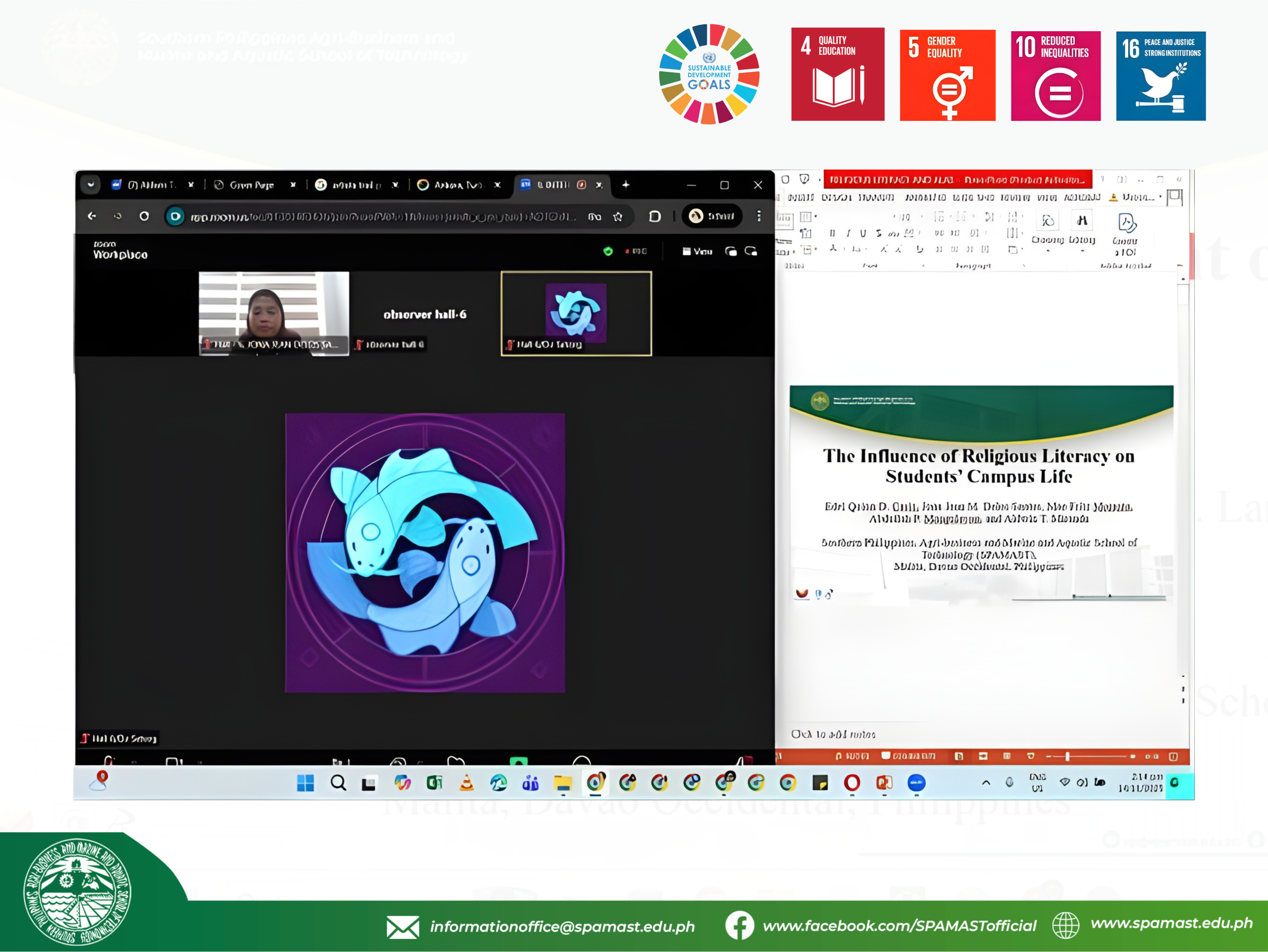Select the highlighted participant video thumbnail

576,314
